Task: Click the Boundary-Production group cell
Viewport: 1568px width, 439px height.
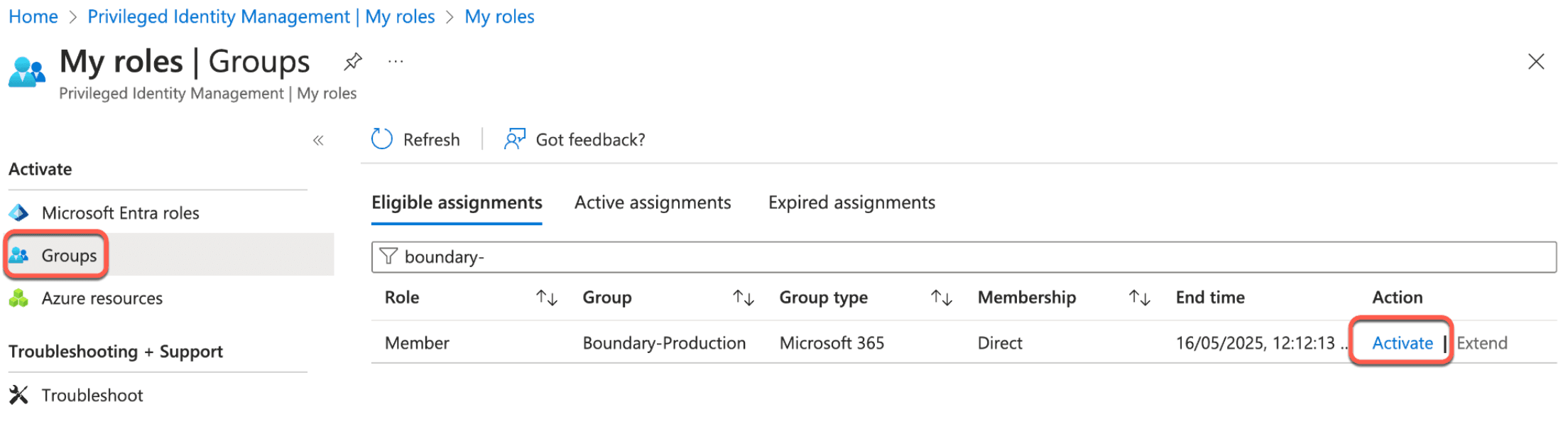Action: (664, 343)
